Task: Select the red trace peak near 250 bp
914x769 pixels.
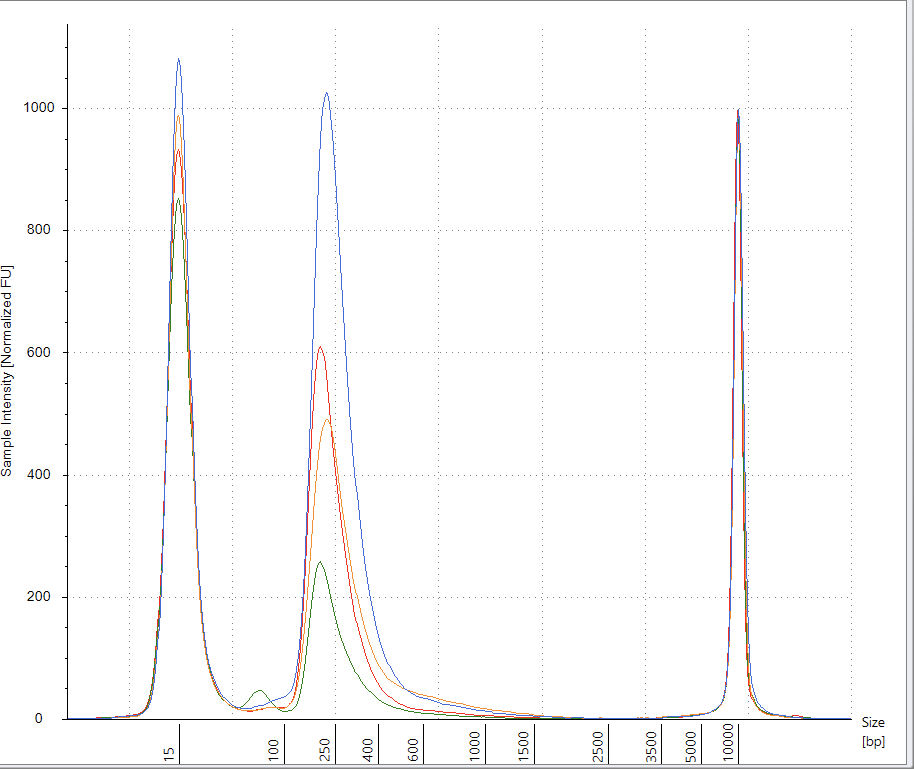Action: [320, 347]
